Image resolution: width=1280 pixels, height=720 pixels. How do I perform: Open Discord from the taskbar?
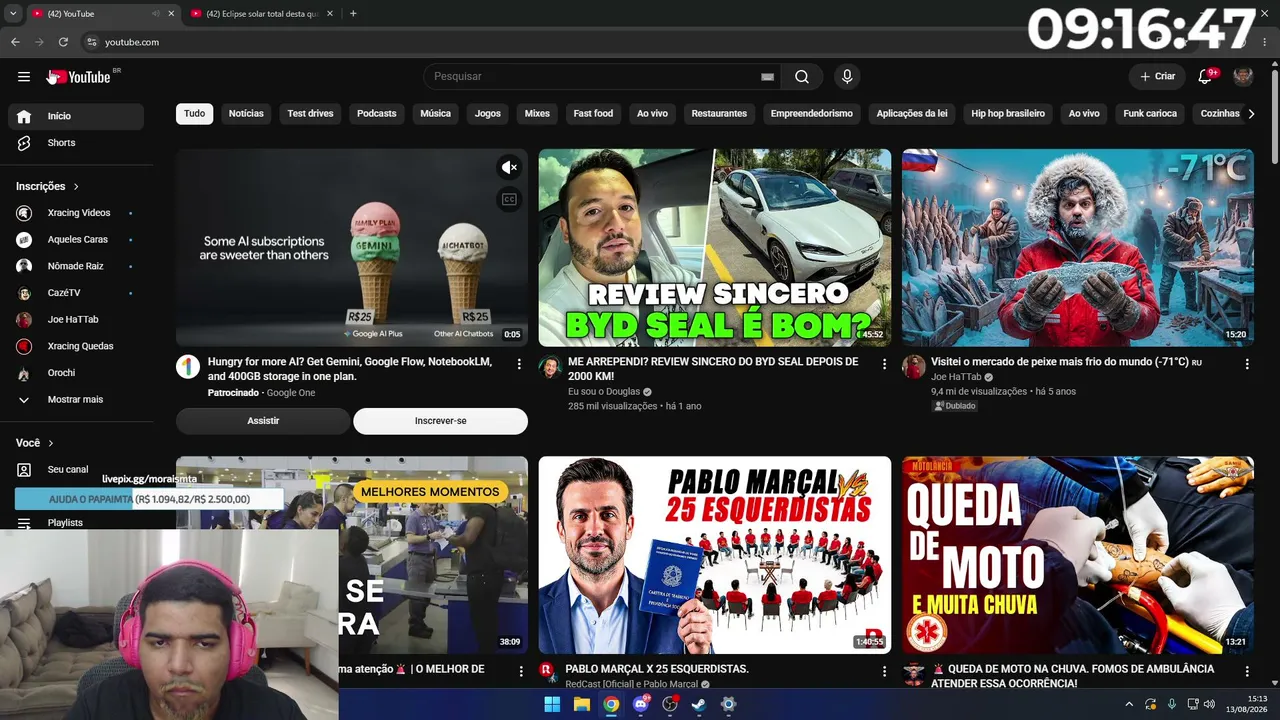point(641,705)
